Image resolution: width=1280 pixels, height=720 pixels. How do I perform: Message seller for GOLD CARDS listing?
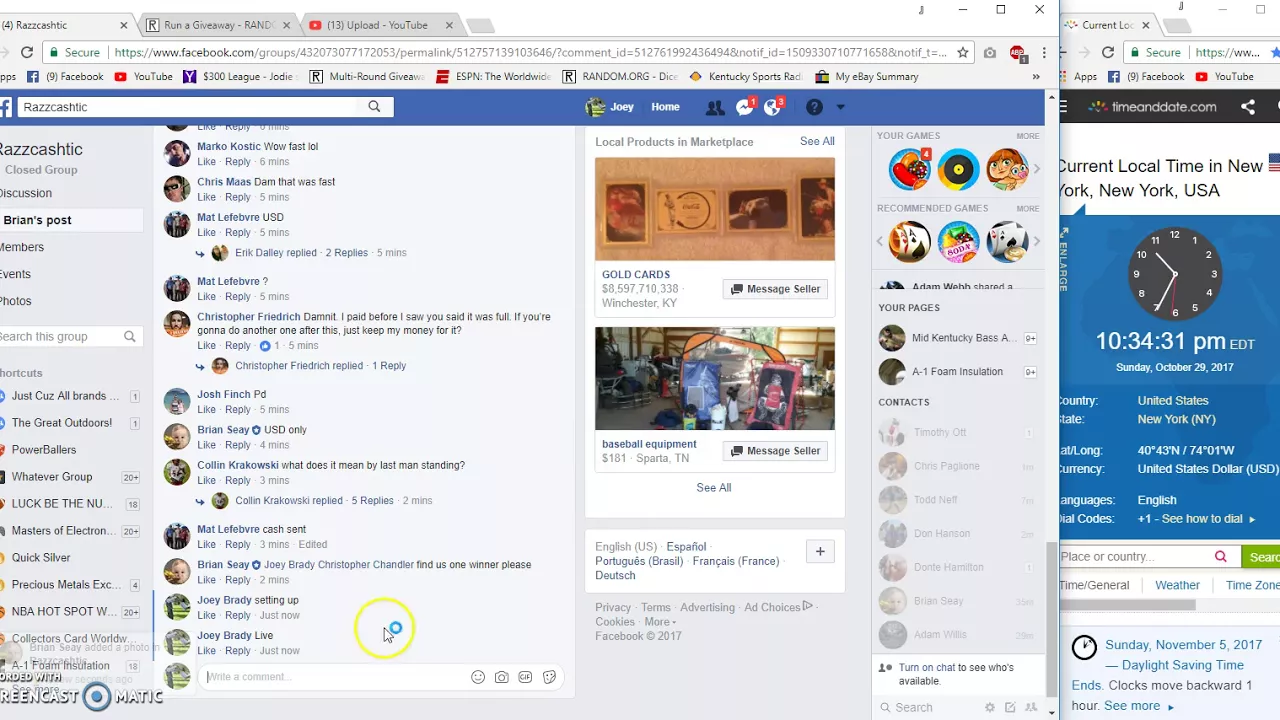(x=776, y=289)
